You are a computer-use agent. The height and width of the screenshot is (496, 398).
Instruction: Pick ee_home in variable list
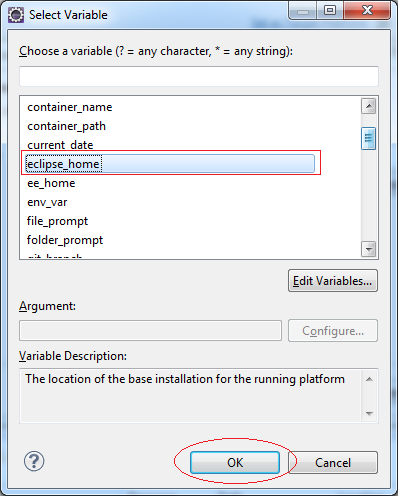[51, 183]
